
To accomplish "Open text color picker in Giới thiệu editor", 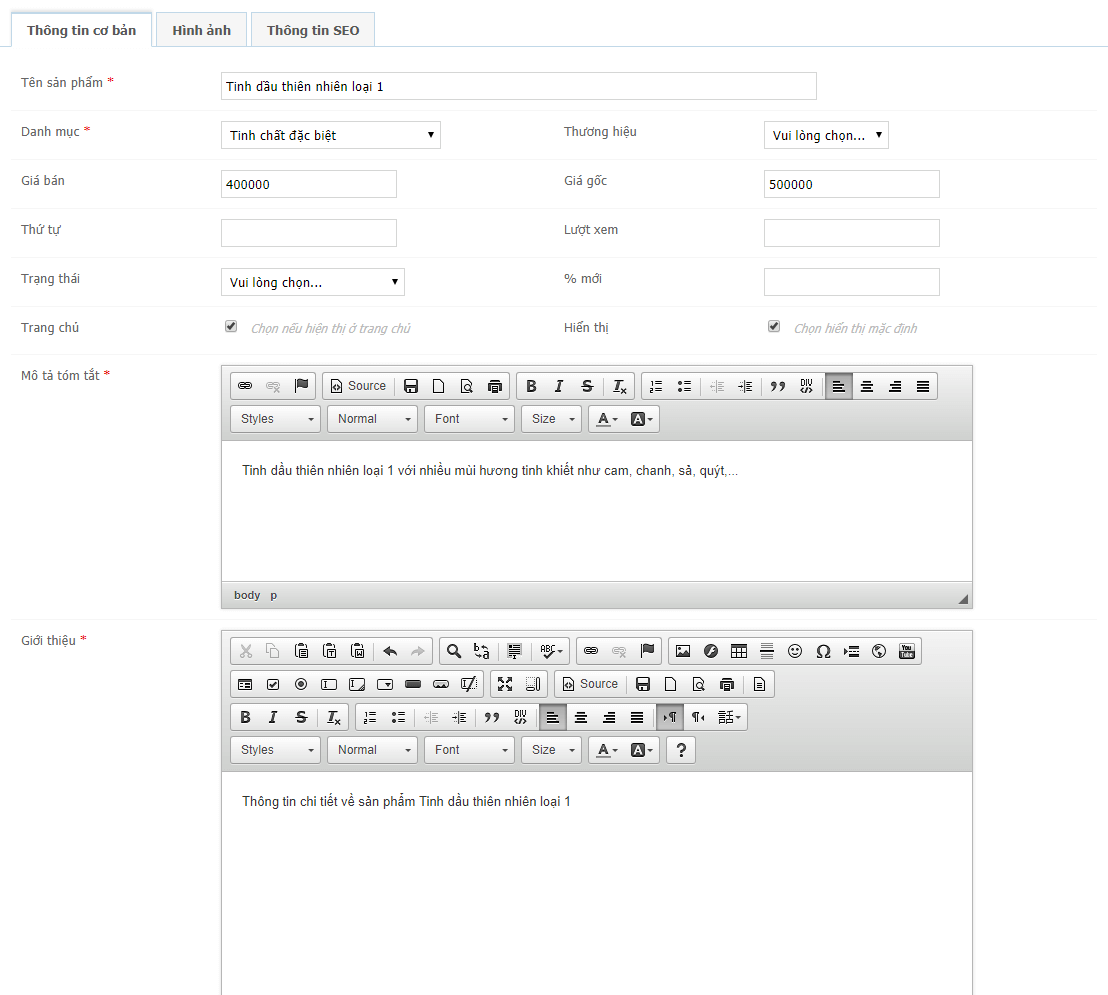I will point(607,750).
